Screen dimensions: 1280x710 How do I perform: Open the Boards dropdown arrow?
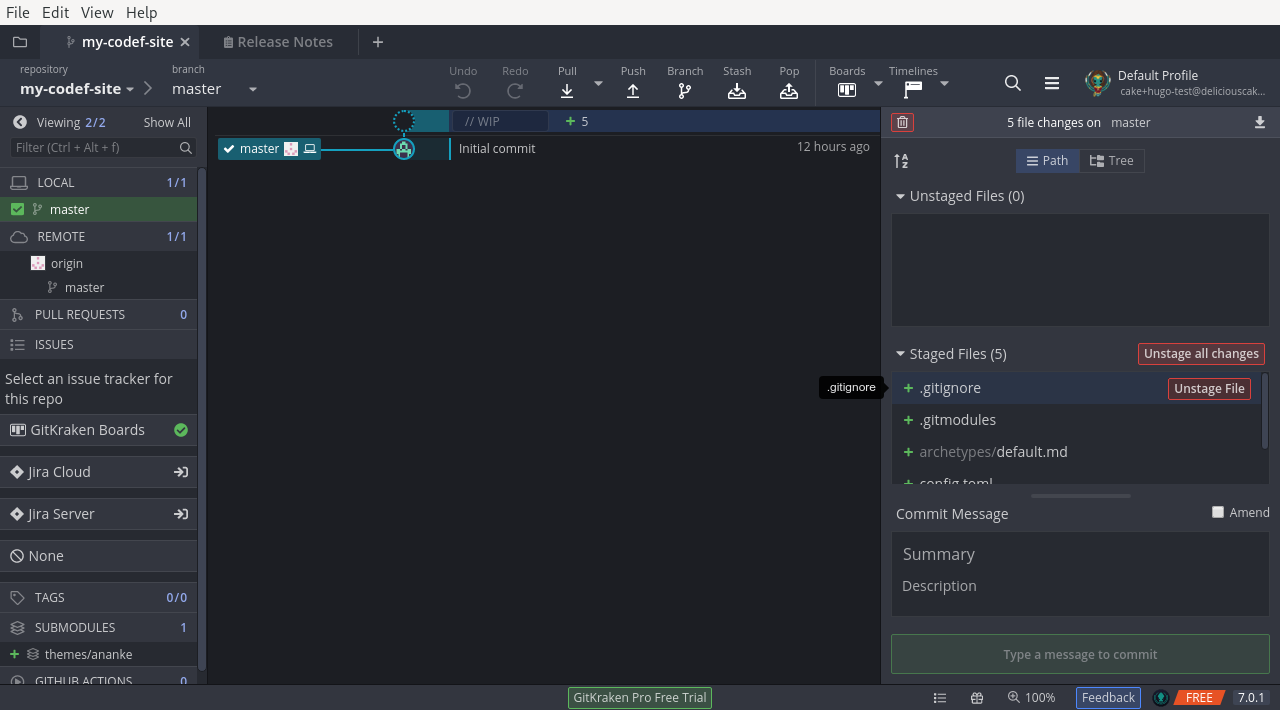879,83
